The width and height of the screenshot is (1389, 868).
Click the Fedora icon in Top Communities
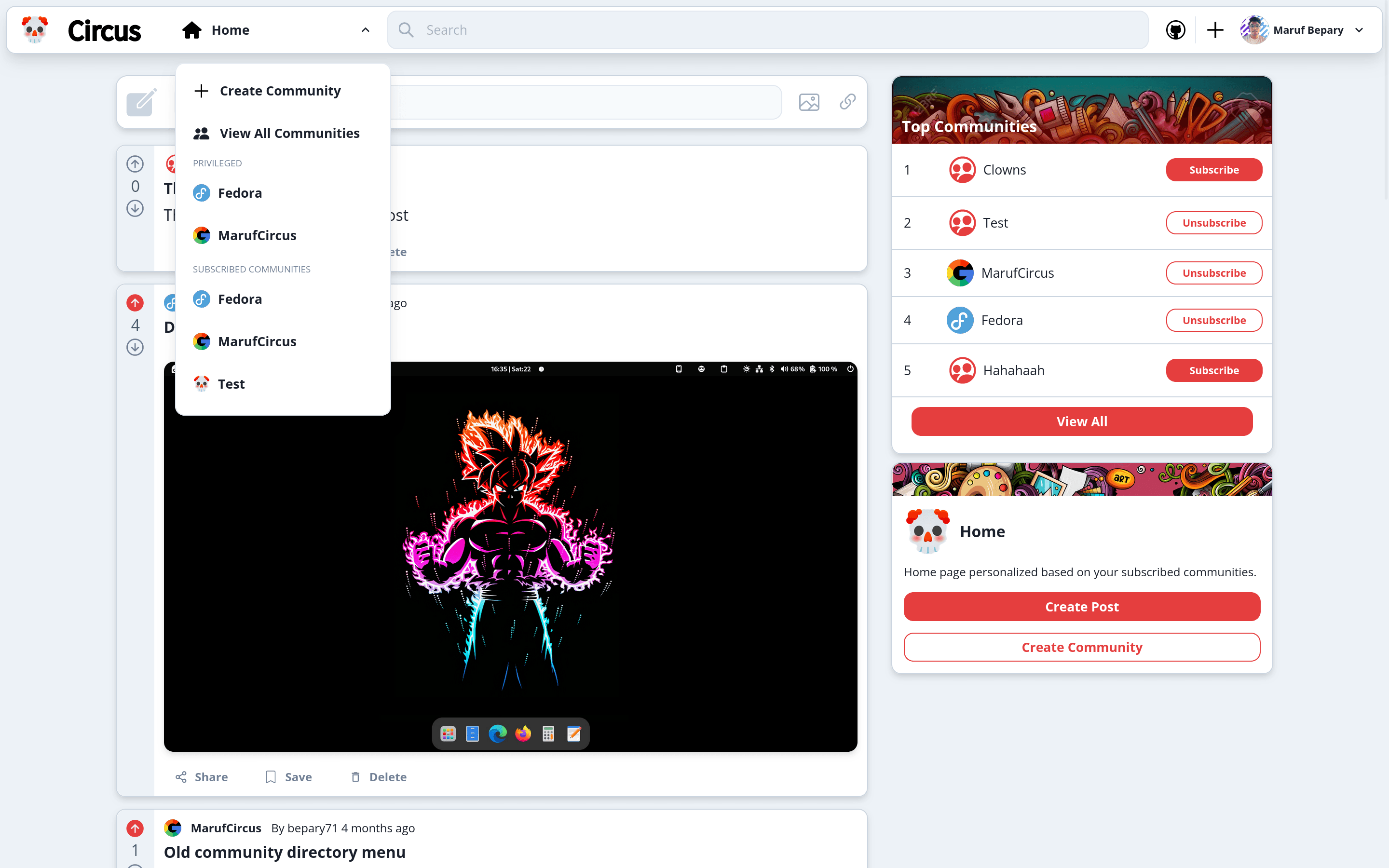[x=960, y=320]
